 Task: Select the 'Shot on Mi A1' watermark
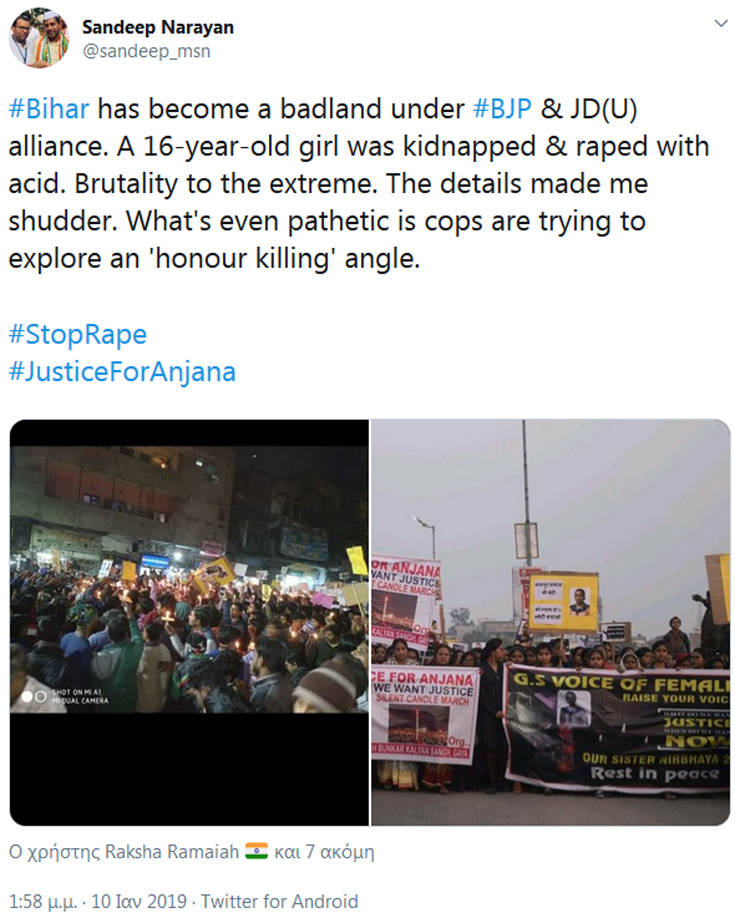(65, 697)
